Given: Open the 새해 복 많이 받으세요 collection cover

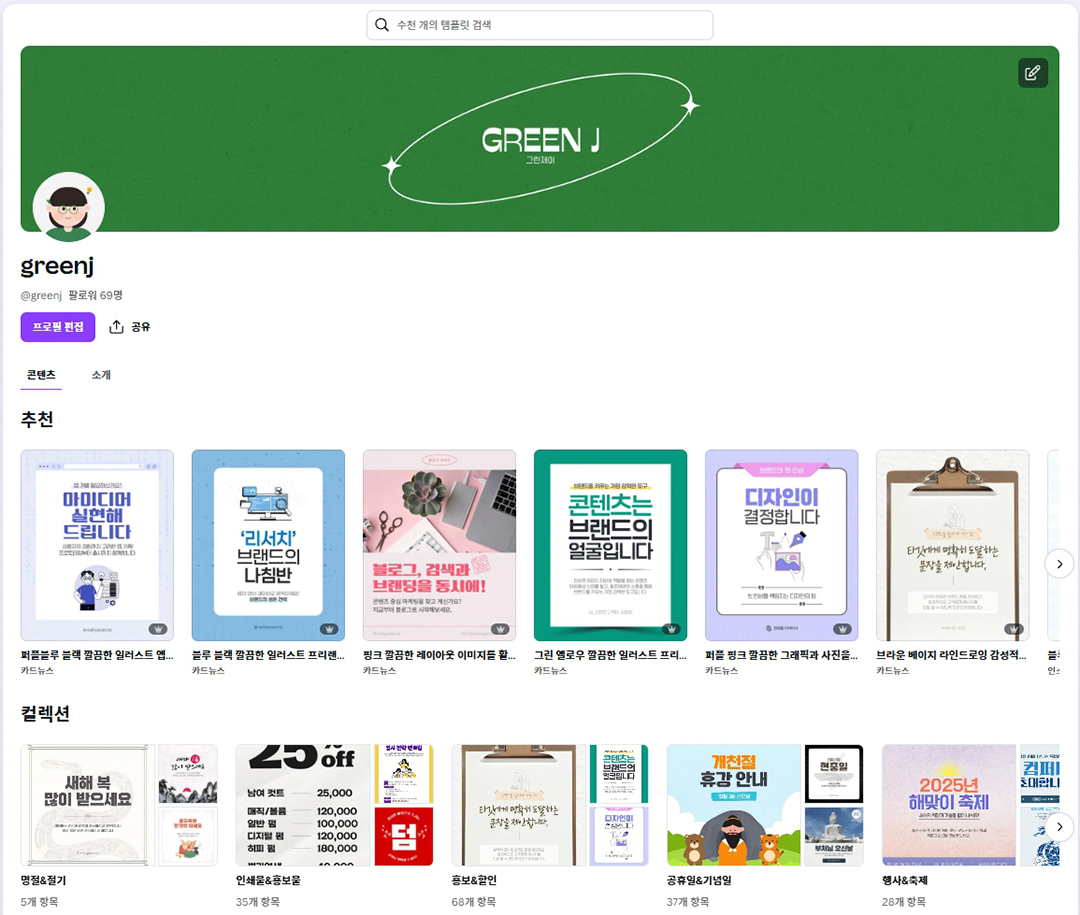Looking at the screenshot, I should point(87,805).
